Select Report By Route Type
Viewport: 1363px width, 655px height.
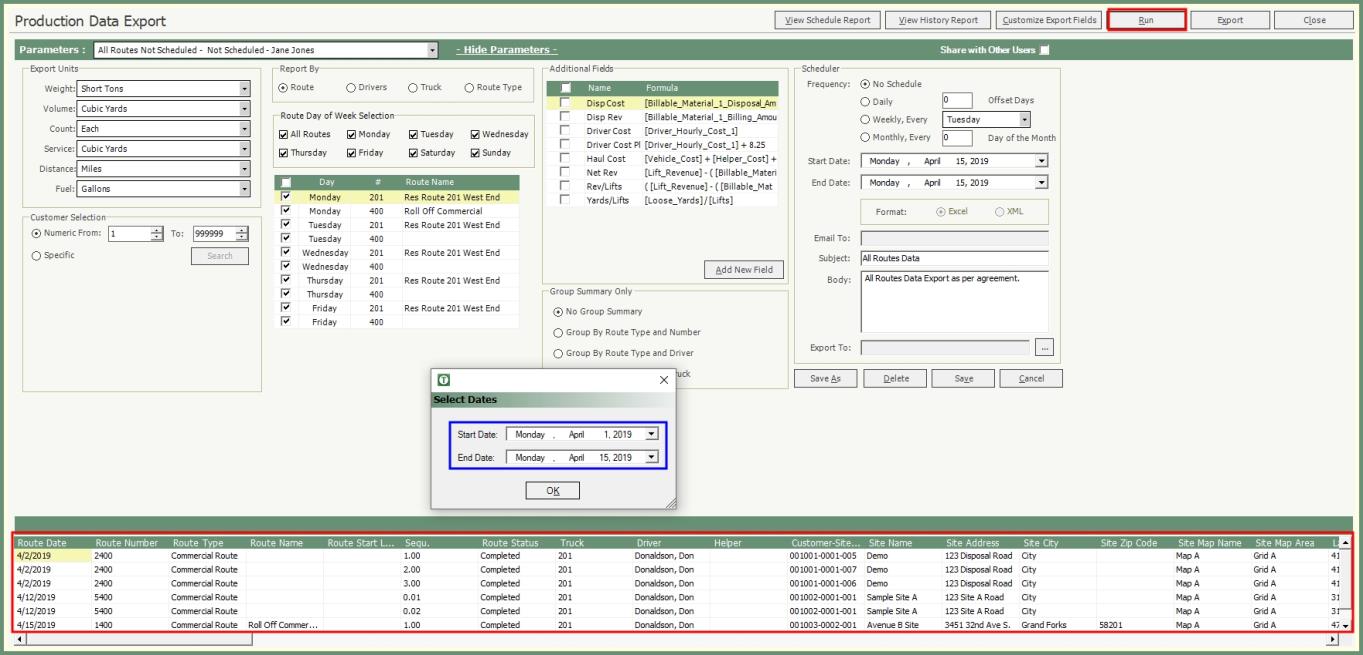(469, 88)
